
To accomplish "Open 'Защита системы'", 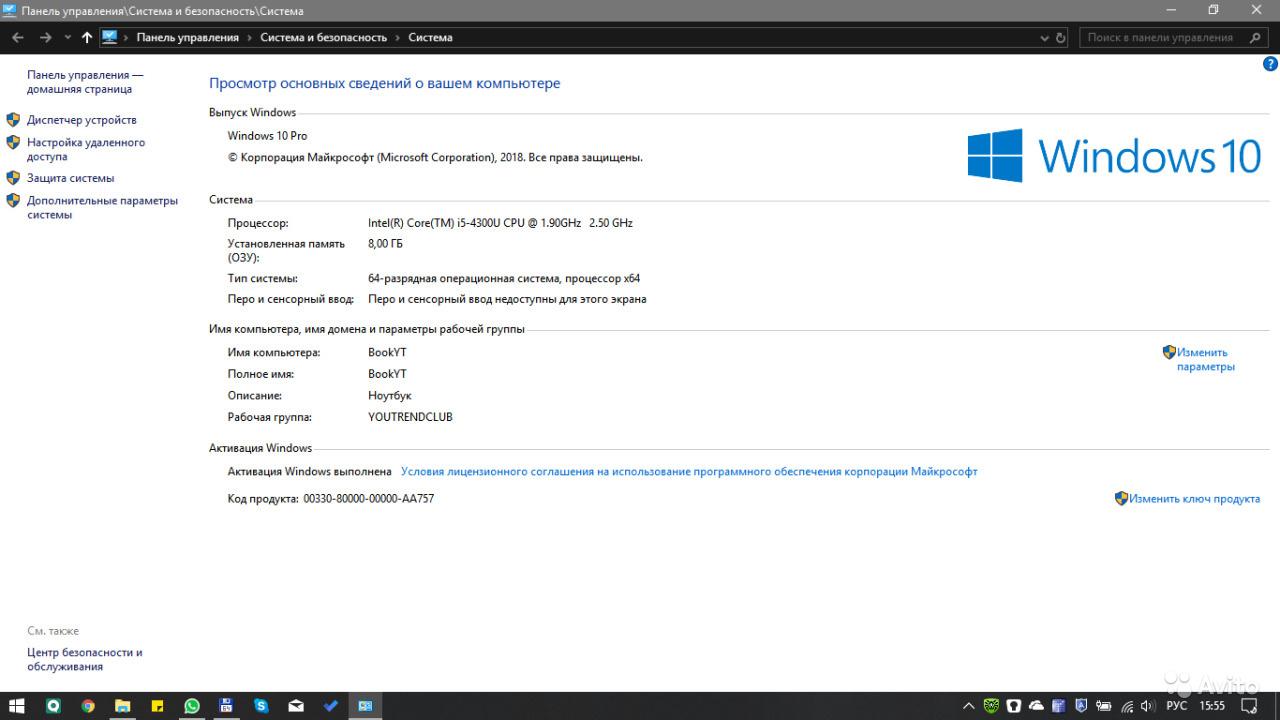I will click(71, 178).
